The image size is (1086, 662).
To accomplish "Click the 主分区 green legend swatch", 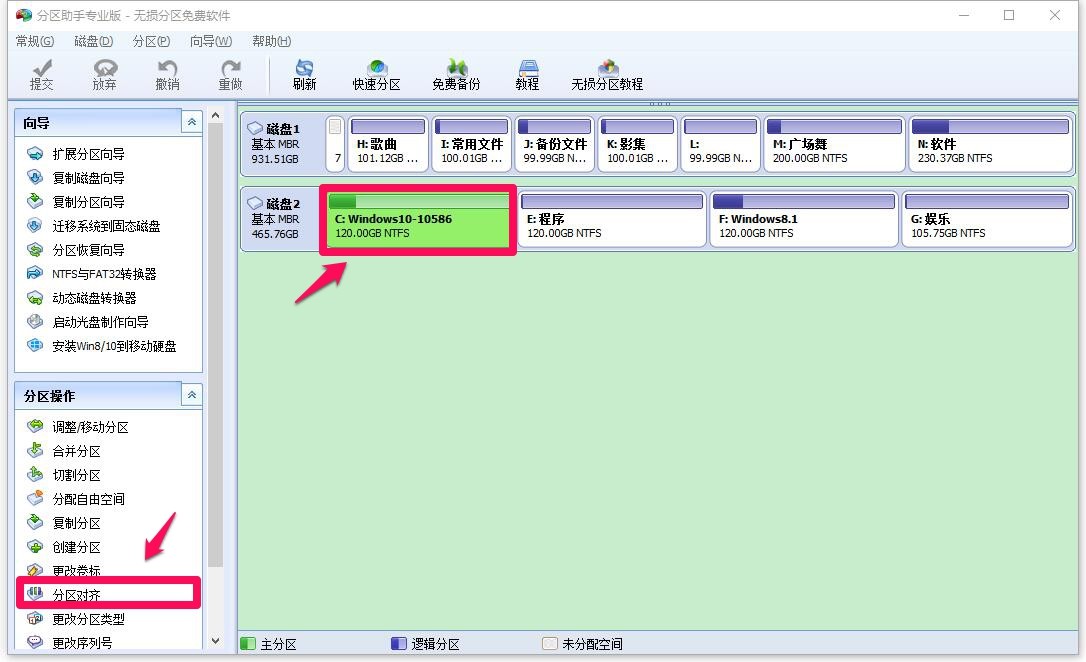I will (248, 643).
